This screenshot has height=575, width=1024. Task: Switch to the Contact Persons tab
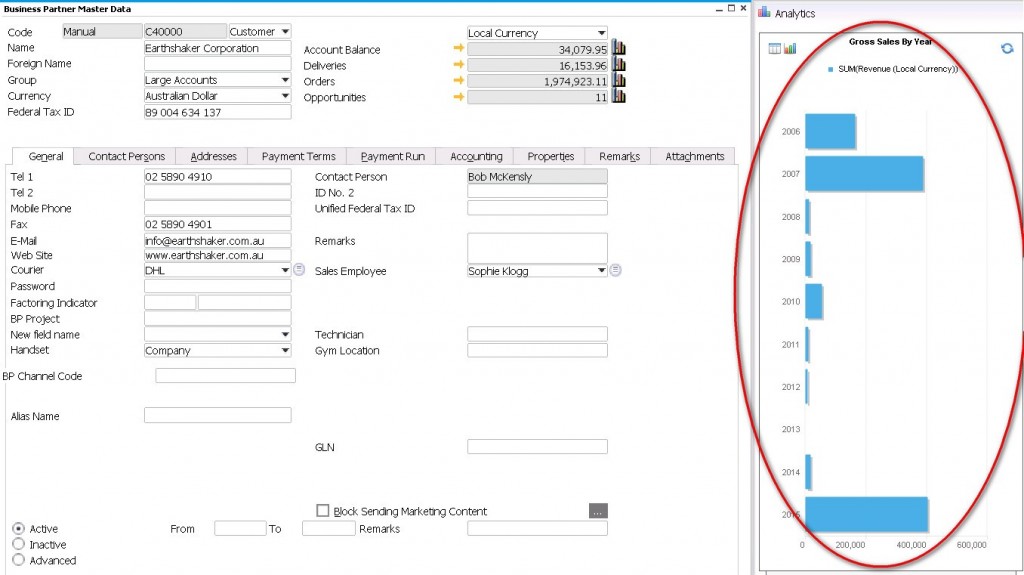[126, 156]
